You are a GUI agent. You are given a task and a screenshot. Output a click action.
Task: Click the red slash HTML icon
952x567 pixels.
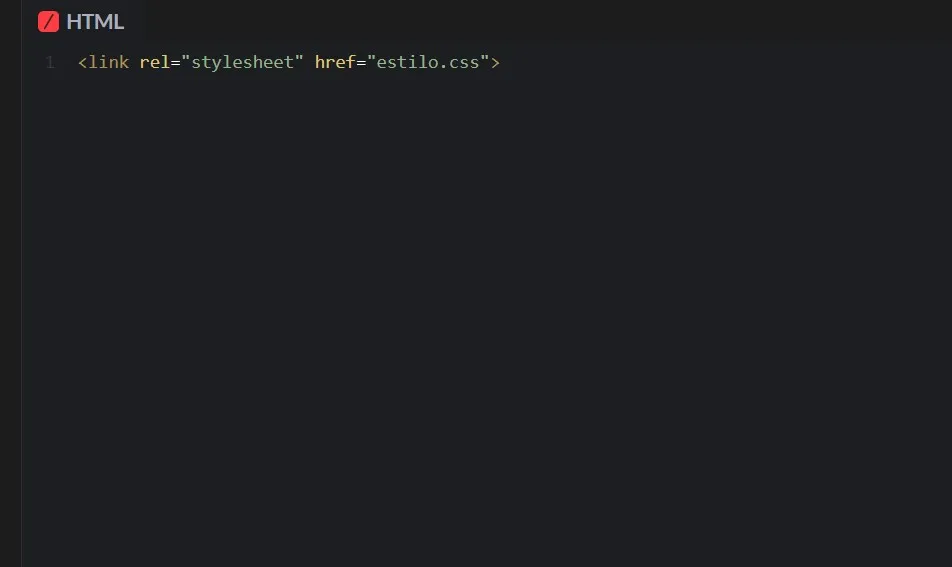(x=49, y=22)
